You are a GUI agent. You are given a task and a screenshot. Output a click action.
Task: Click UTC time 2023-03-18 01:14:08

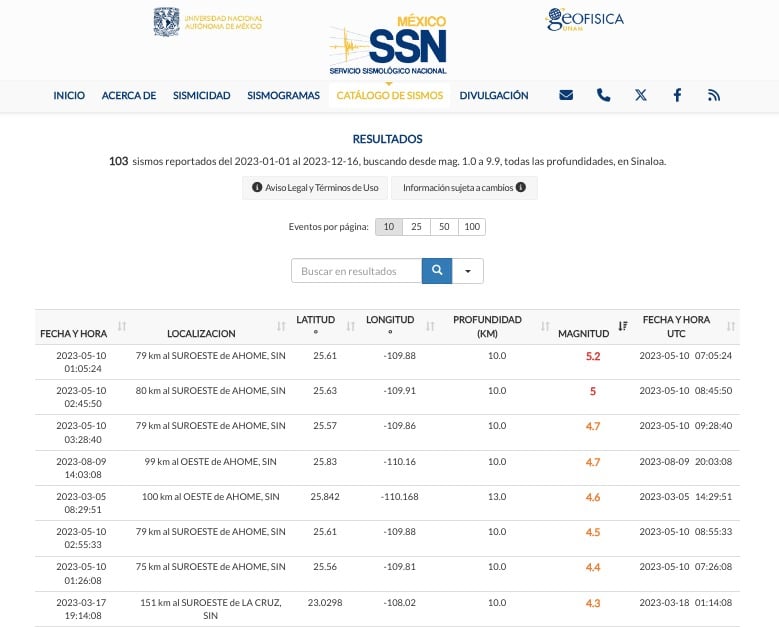(686, 602)
